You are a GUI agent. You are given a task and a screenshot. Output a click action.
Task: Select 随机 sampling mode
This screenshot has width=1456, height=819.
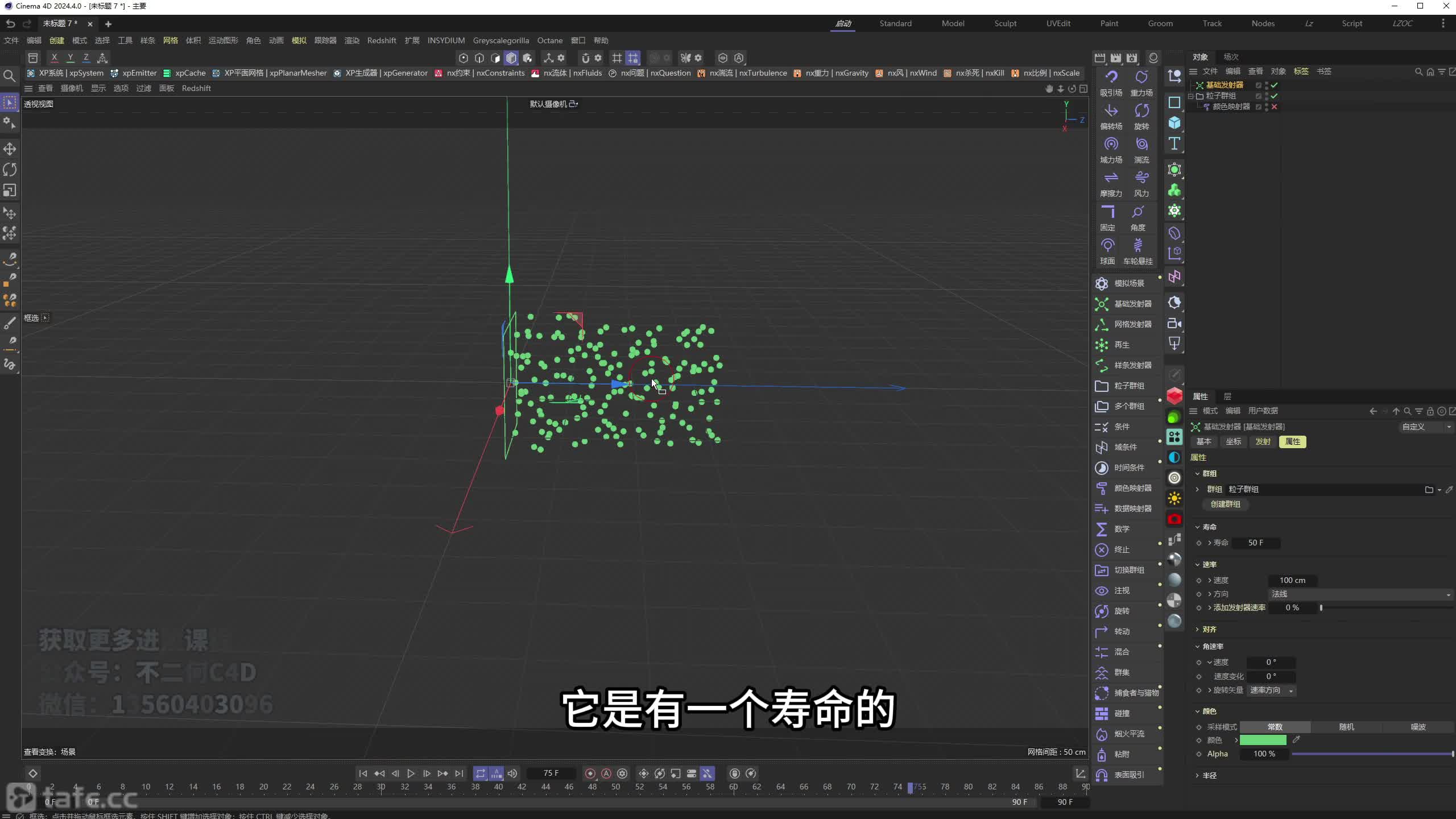[x=1346, y=727]
